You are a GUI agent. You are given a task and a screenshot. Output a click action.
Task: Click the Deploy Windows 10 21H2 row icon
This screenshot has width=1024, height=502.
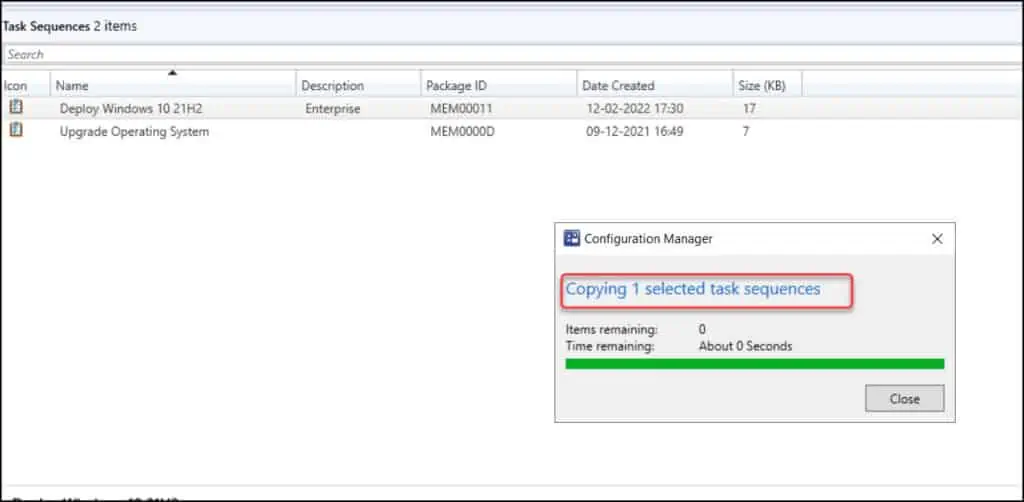point(16,108)
